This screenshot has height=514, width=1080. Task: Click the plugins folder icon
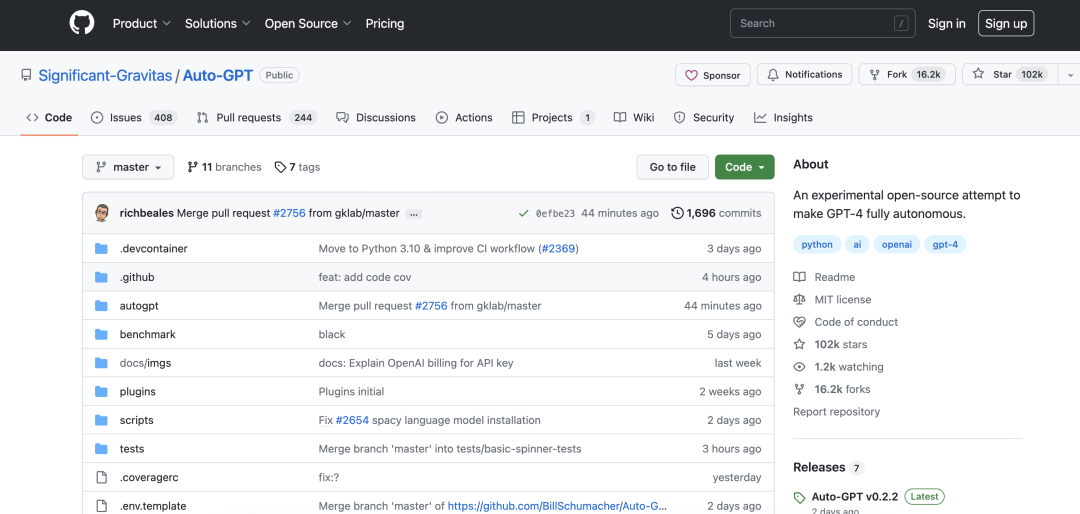click(102, 391)
